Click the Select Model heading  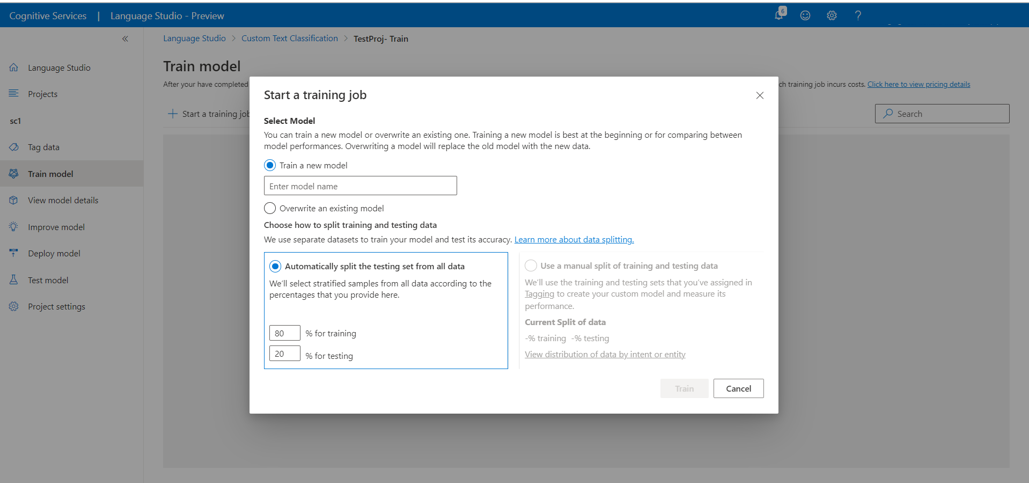point(289,121)
